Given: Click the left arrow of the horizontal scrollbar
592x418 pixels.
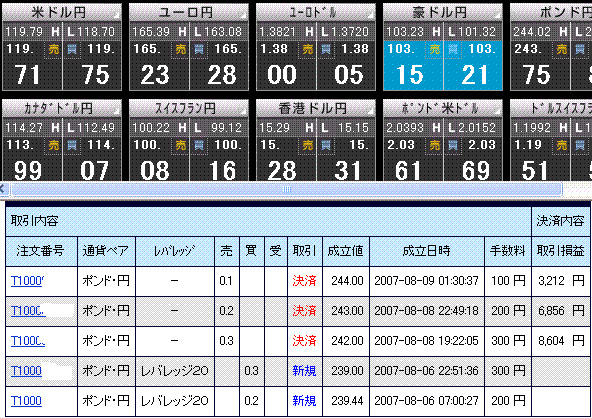Looking at the screenshot, I should point(3,189).
